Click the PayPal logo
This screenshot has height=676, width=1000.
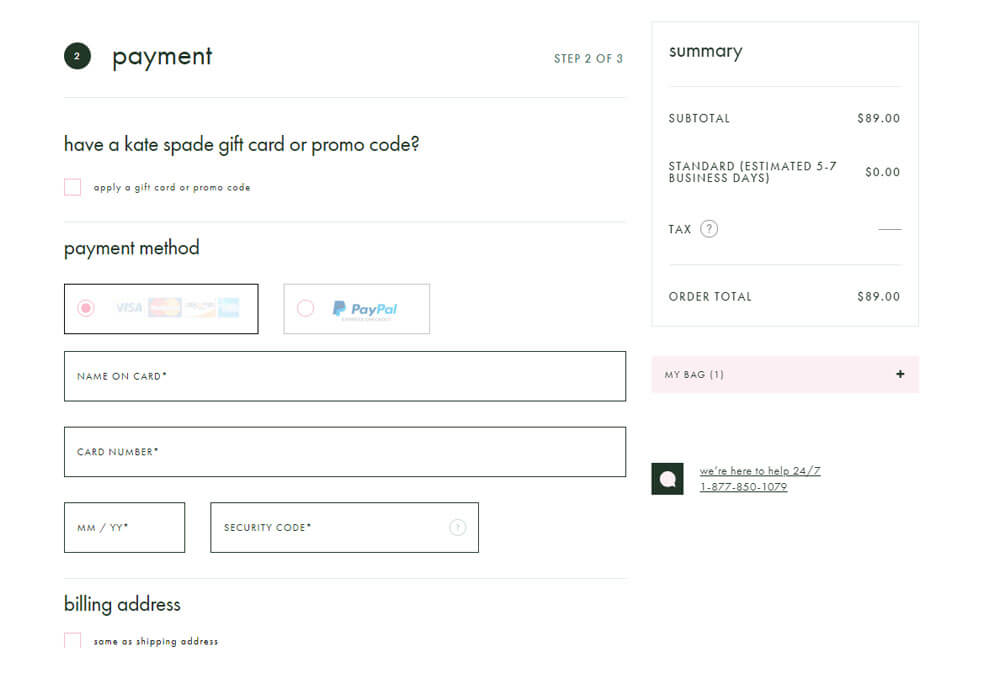pos(365,309)
